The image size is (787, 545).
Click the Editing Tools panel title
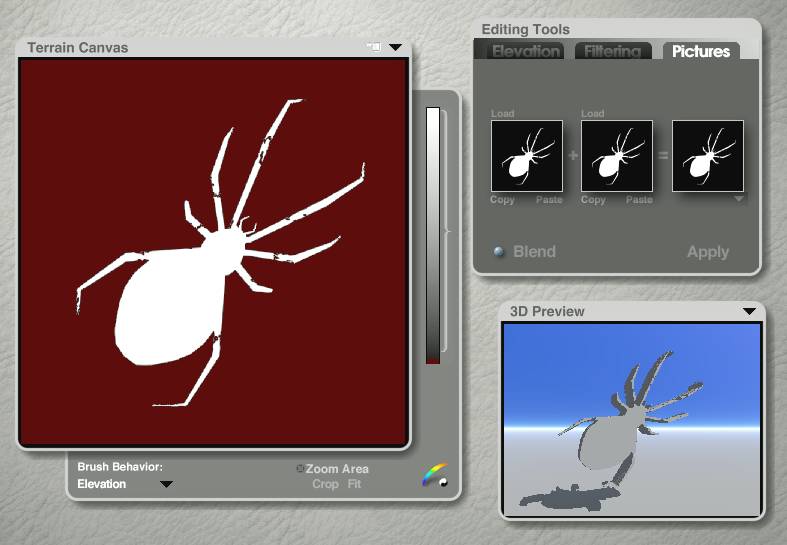(526, 30)
